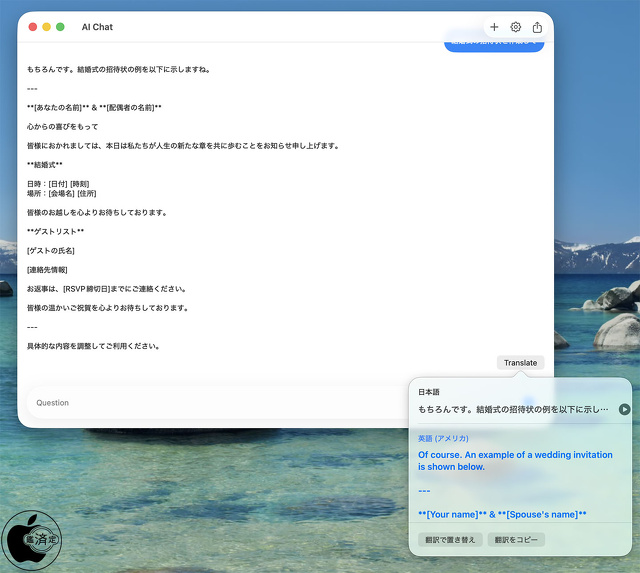640x573 pixels.
Task: Click the **結婚式** heading in the response
Action: coord(45,165)
